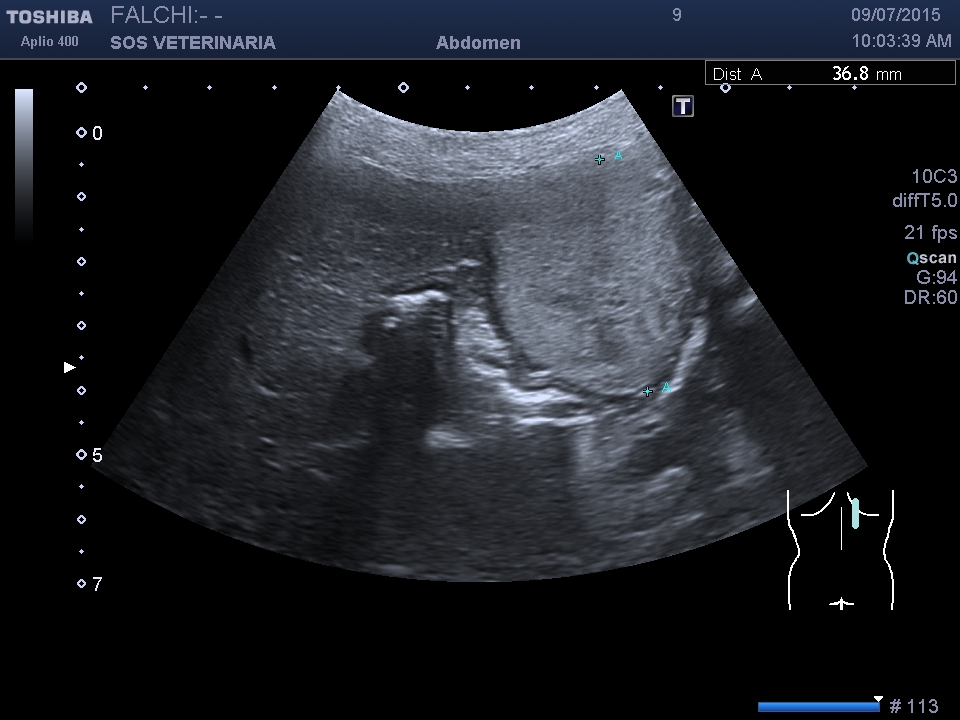Click the body marker pictogram
Viewport: 960px width, 720px height.
pyautogui.click(x=840, y=549)
